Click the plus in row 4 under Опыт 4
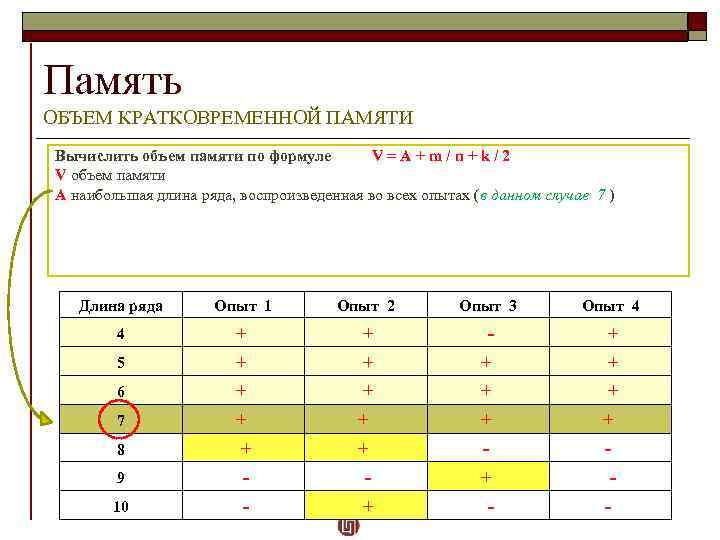The image size is (720, 540). click(x=613, y=333)
